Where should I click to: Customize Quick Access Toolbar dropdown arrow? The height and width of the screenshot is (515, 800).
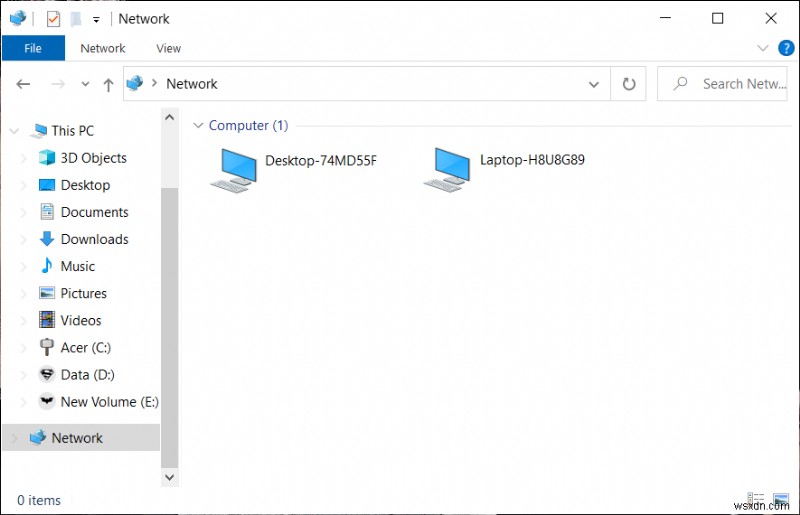[96, 19]
